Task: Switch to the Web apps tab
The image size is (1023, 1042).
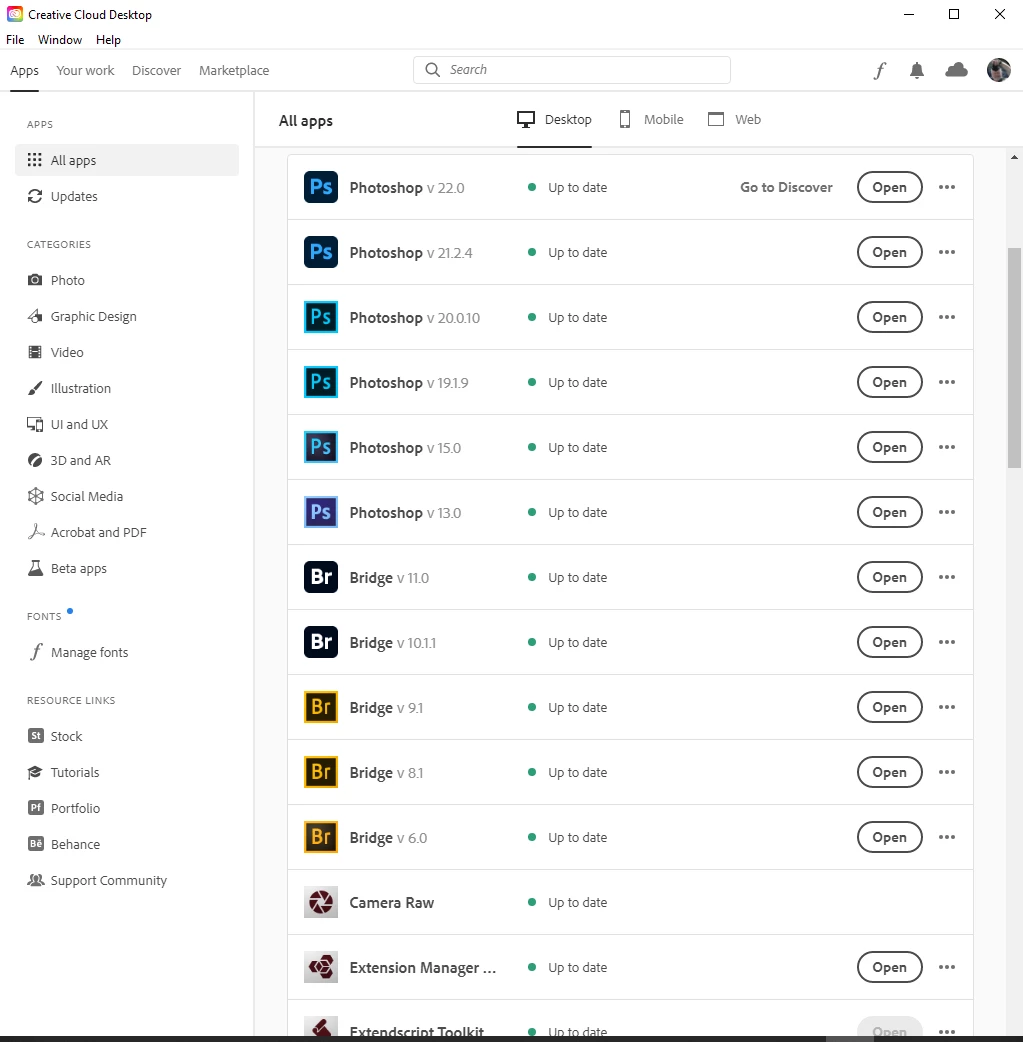Action: 735,120
